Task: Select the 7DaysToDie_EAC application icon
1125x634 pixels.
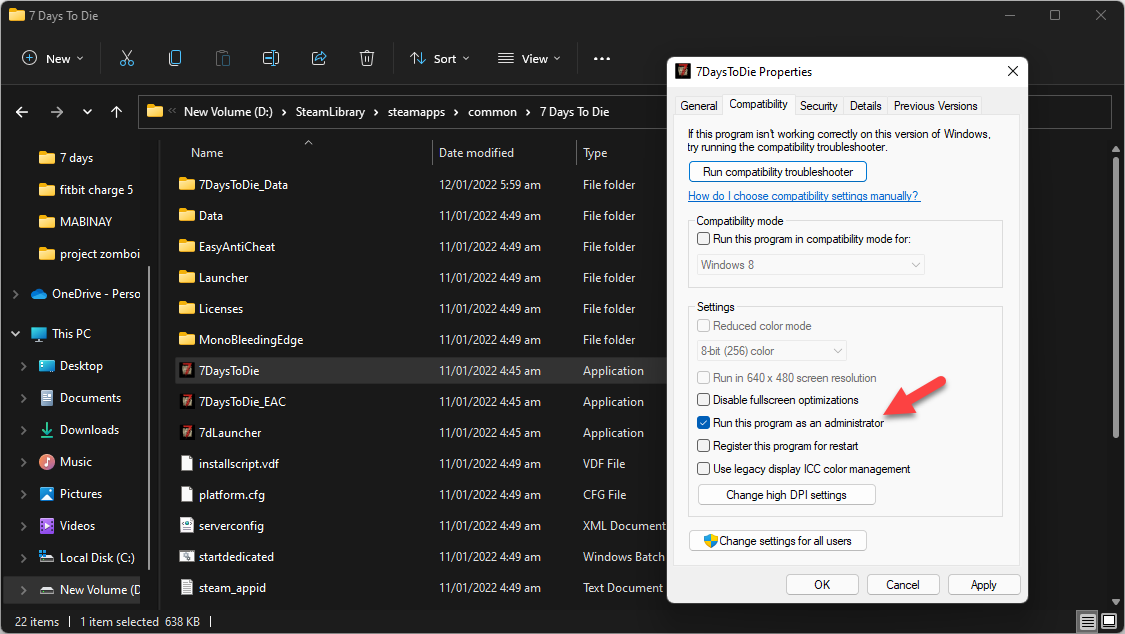Action: click(187, 402)
